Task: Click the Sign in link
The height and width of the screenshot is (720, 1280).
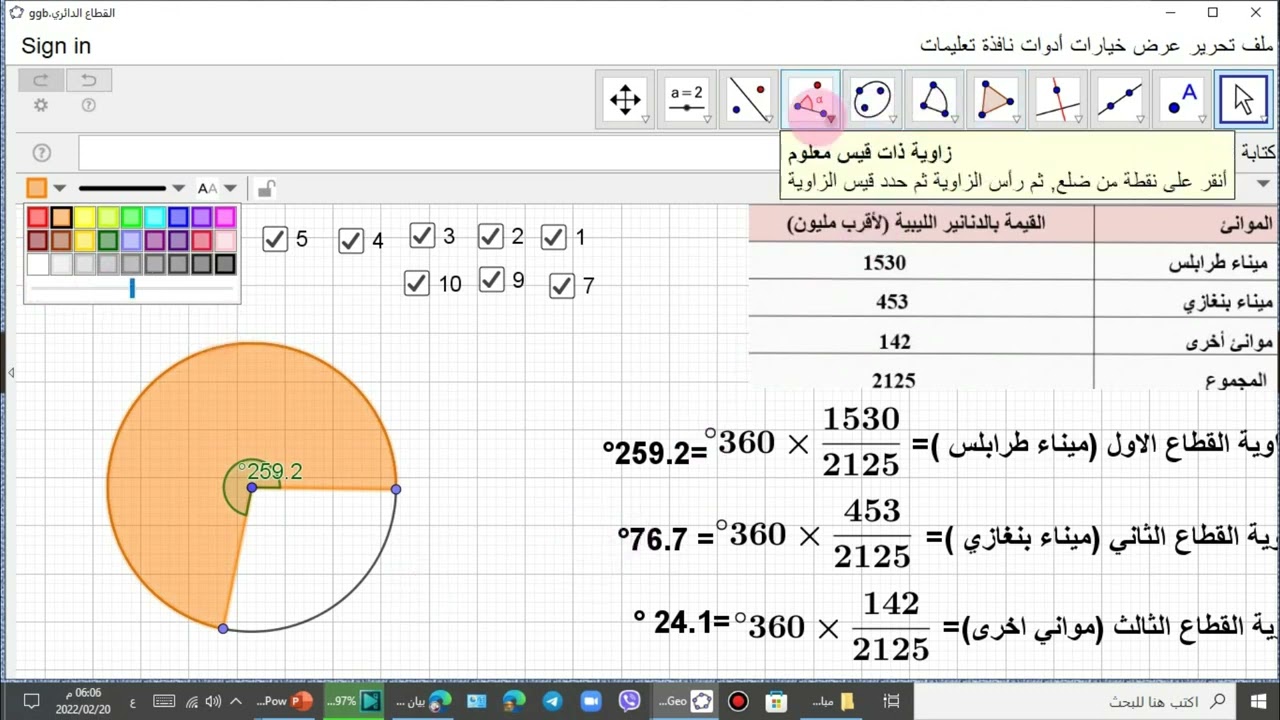Action: 56,46
